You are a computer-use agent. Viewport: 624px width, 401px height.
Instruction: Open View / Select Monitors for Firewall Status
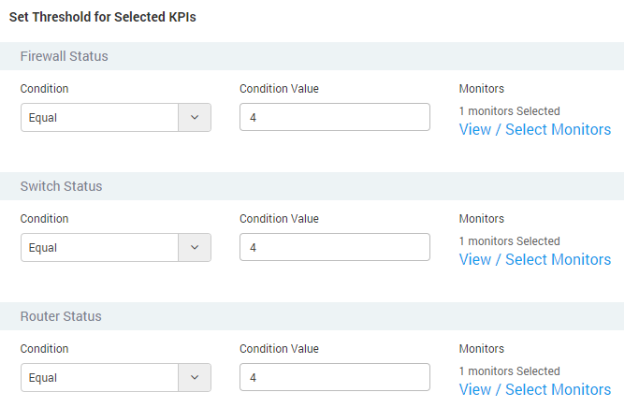(x=535, y=130)
